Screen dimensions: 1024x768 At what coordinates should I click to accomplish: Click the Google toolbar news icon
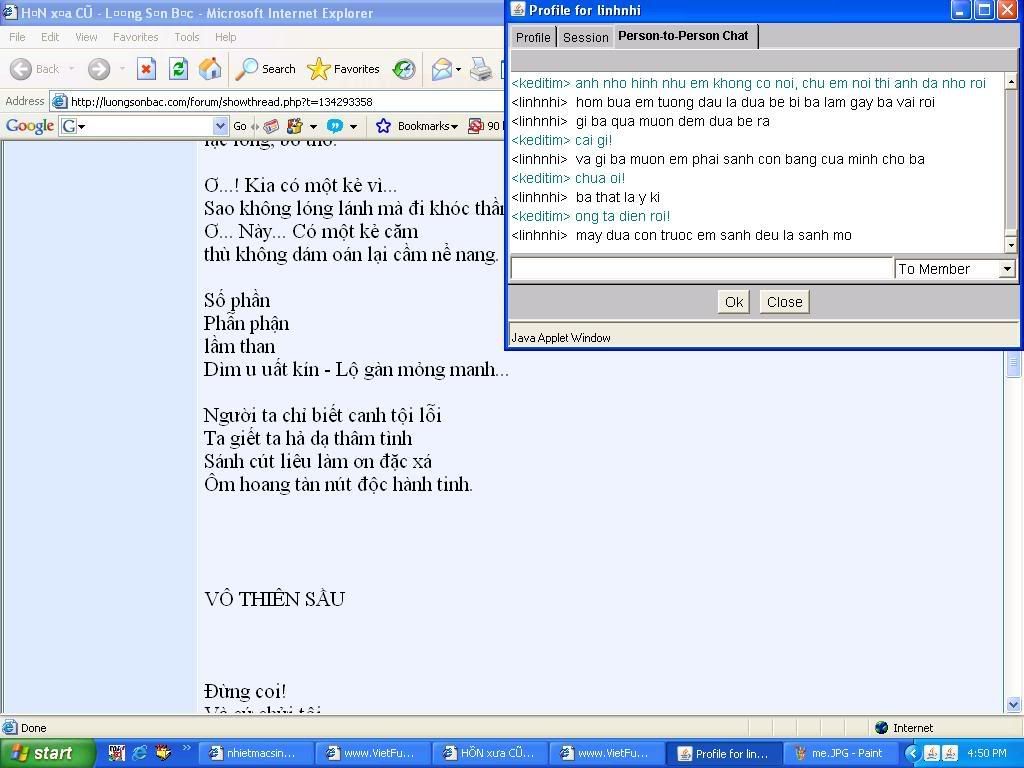pyautogui.click(x=272, y=126)
